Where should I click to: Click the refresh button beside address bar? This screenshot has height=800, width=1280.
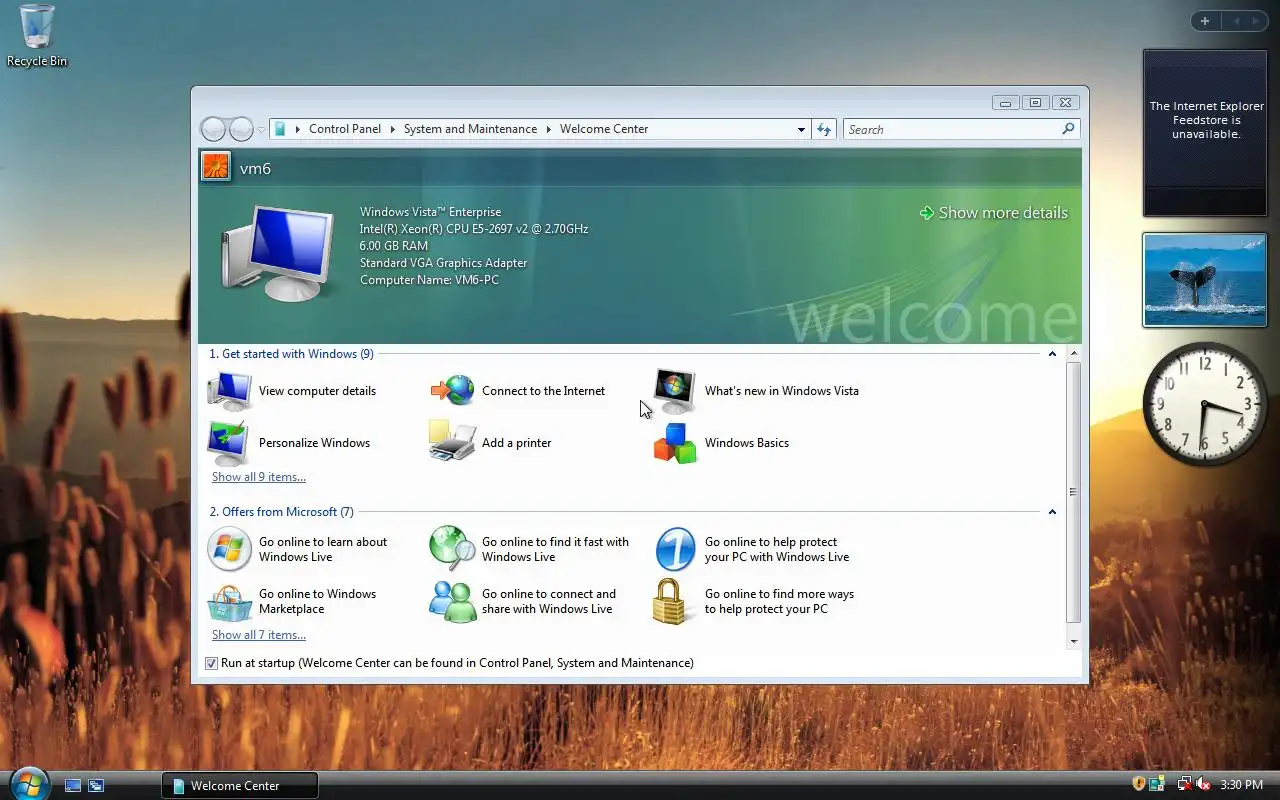click(824, 129)
